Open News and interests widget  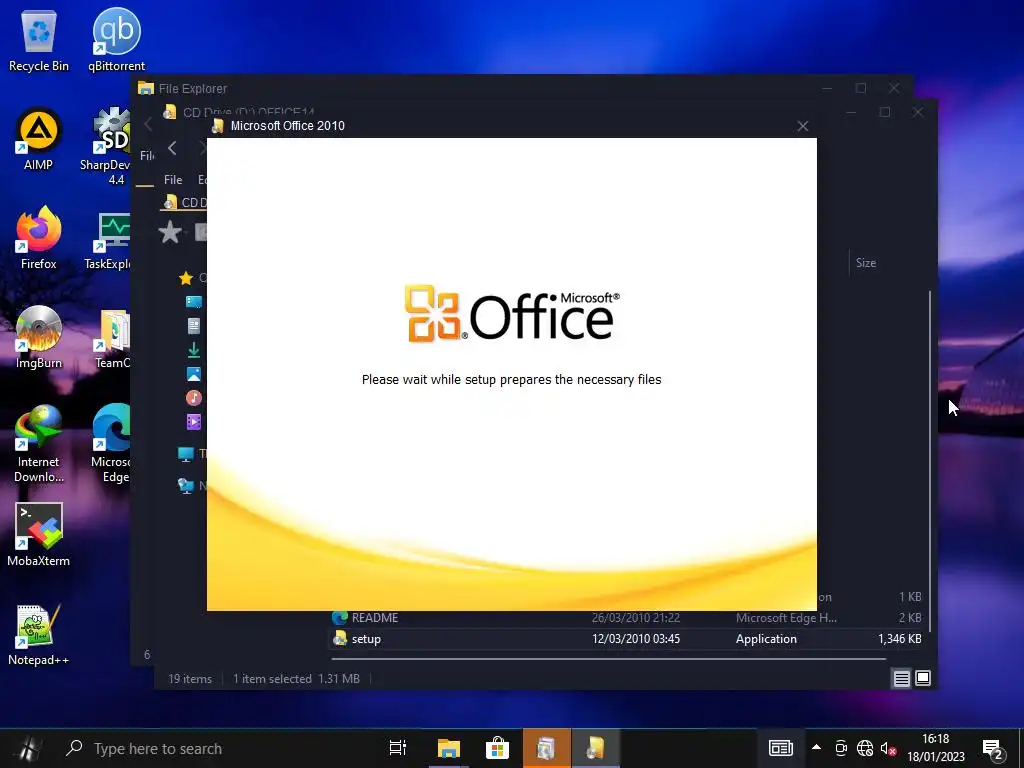pos(780,748)
